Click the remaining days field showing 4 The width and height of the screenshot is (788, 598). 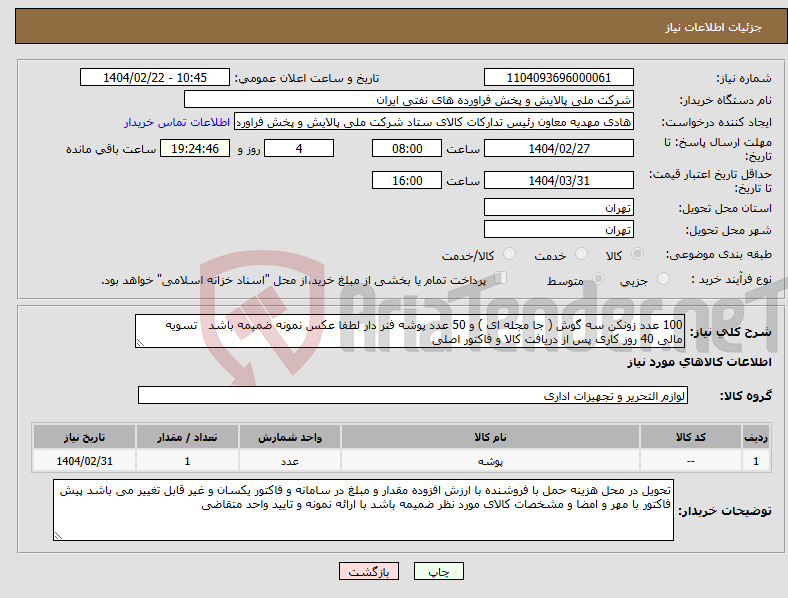[x=299, y=148]
